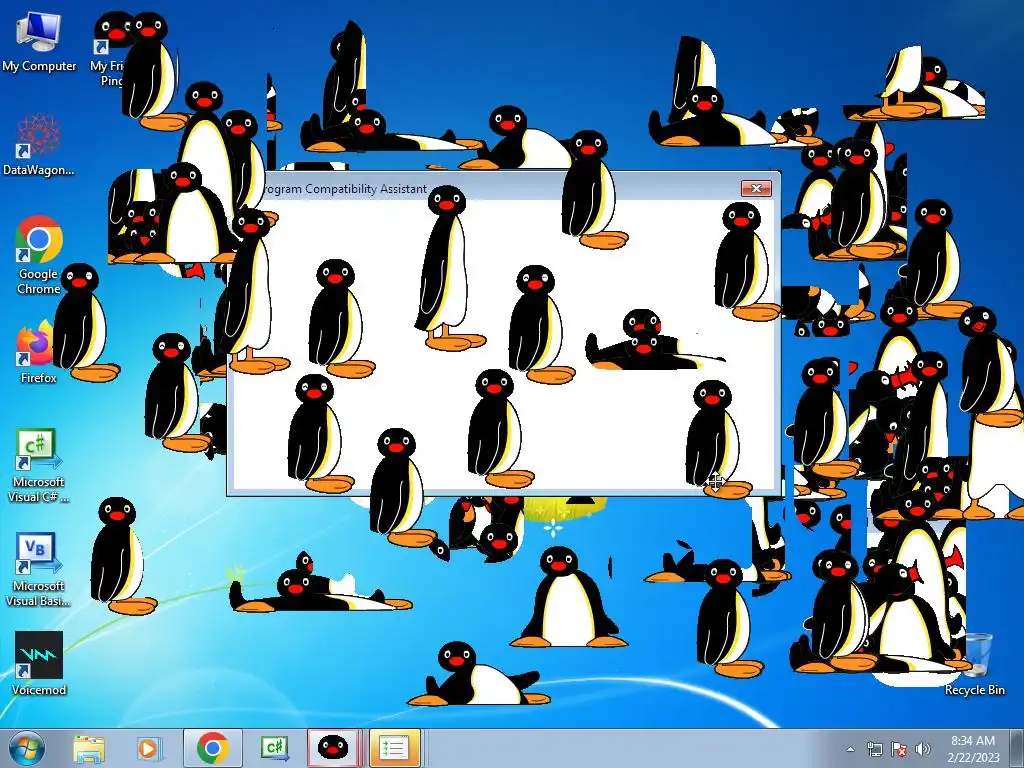Screen dimensions: 1024x768
Task: Open Microsoft Visual Basic desktop shortcut
Action: [38, 570]
